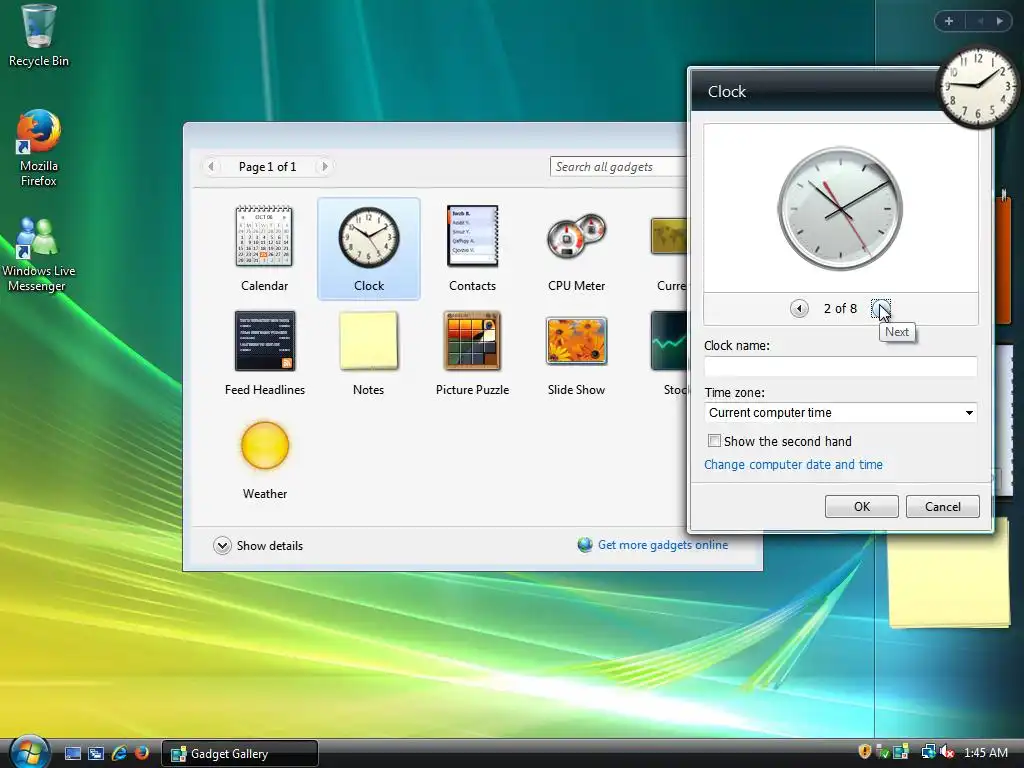Click Switch between windows quick launch icon
The height and width of the screenshot is (768, 1024).
pos(96,753)
